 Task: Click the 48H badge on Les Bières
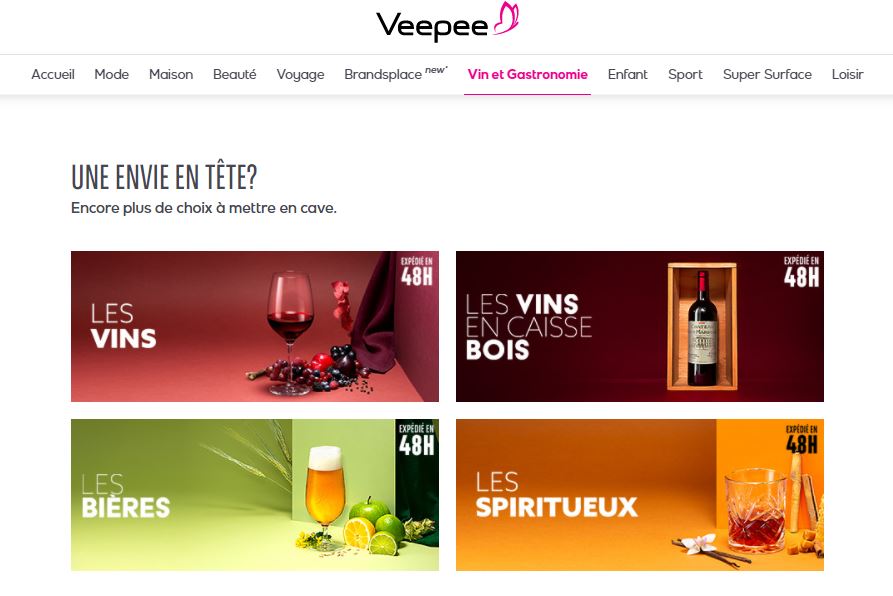(x=416, y=440)
